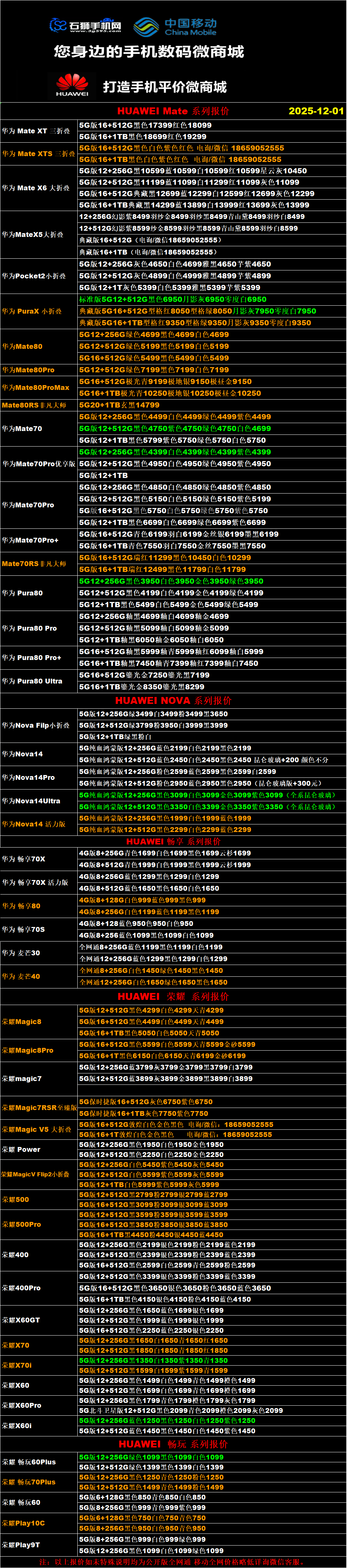Jump to HUAWEI 畅享 系列报价 section header
The image size is (347, 1568).
[173, 841]
